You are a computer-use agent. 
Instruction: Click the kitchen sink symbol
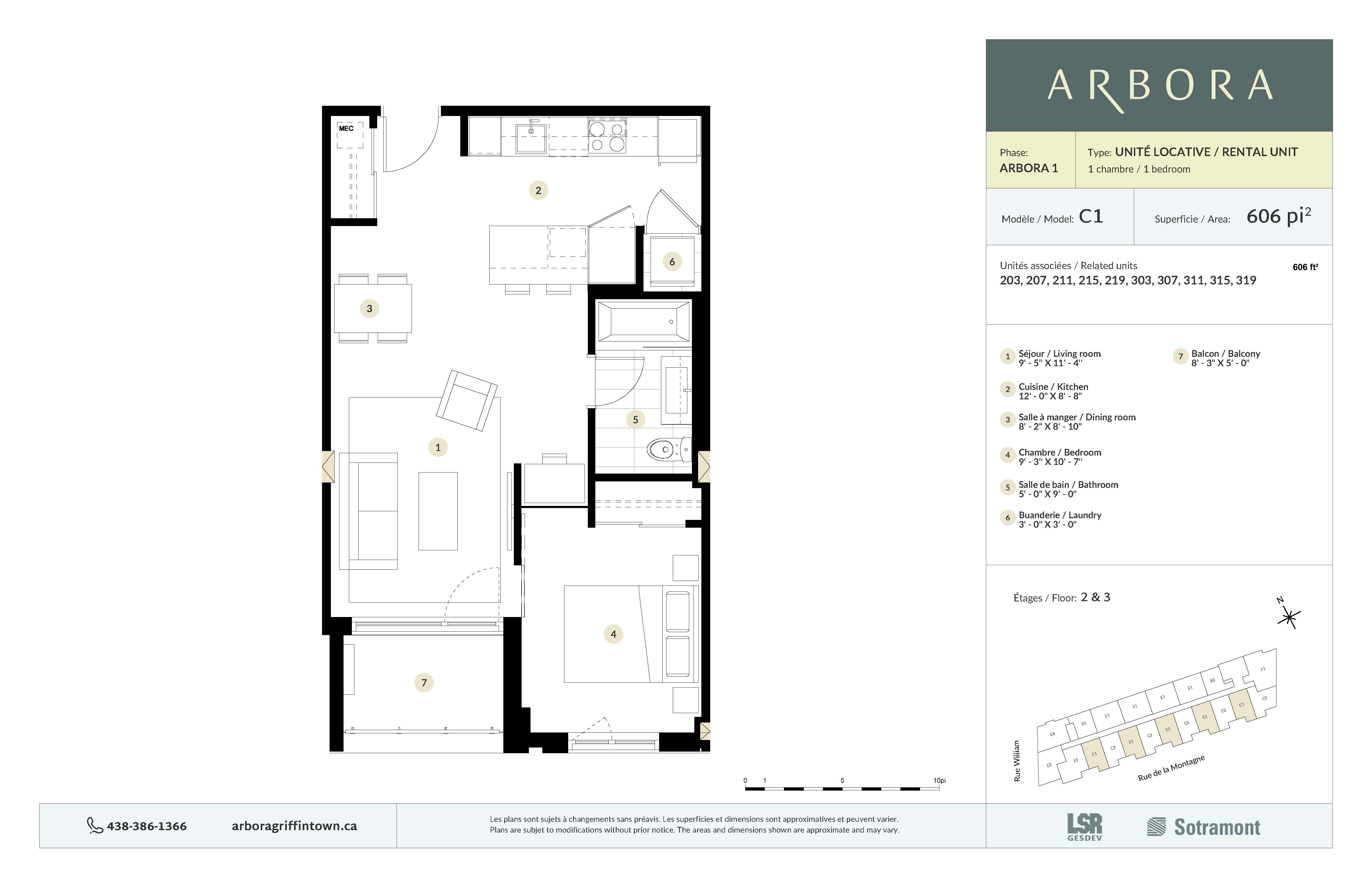pos(531,138)
